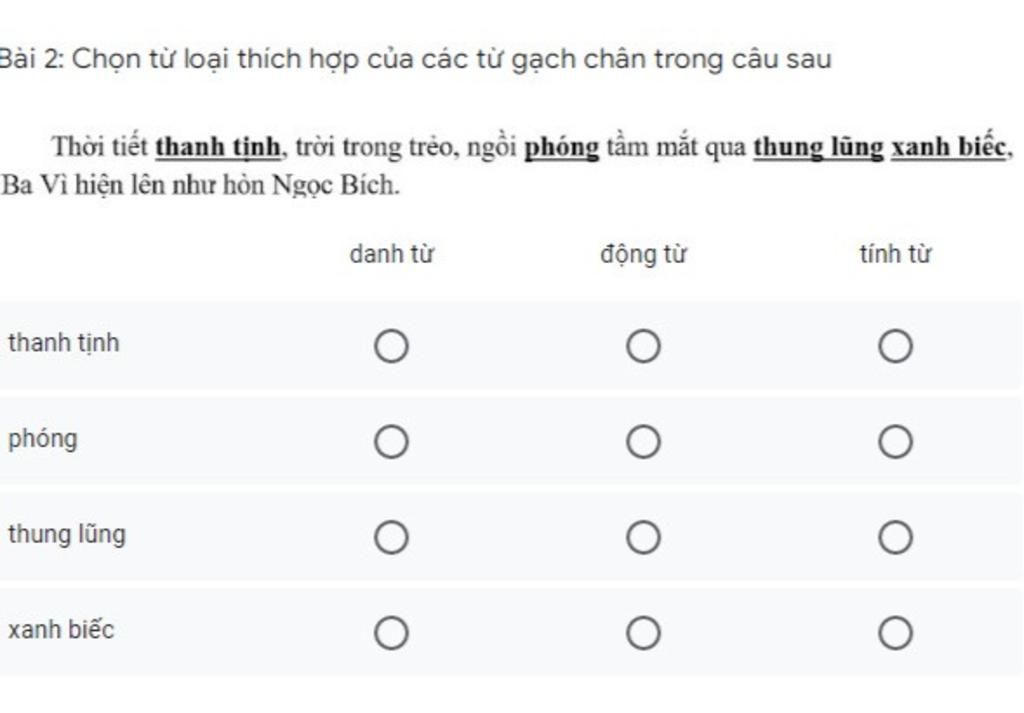Click the 'phóng' row label
This screenshot has height=713, width=1024.
[x=42, y=439]
